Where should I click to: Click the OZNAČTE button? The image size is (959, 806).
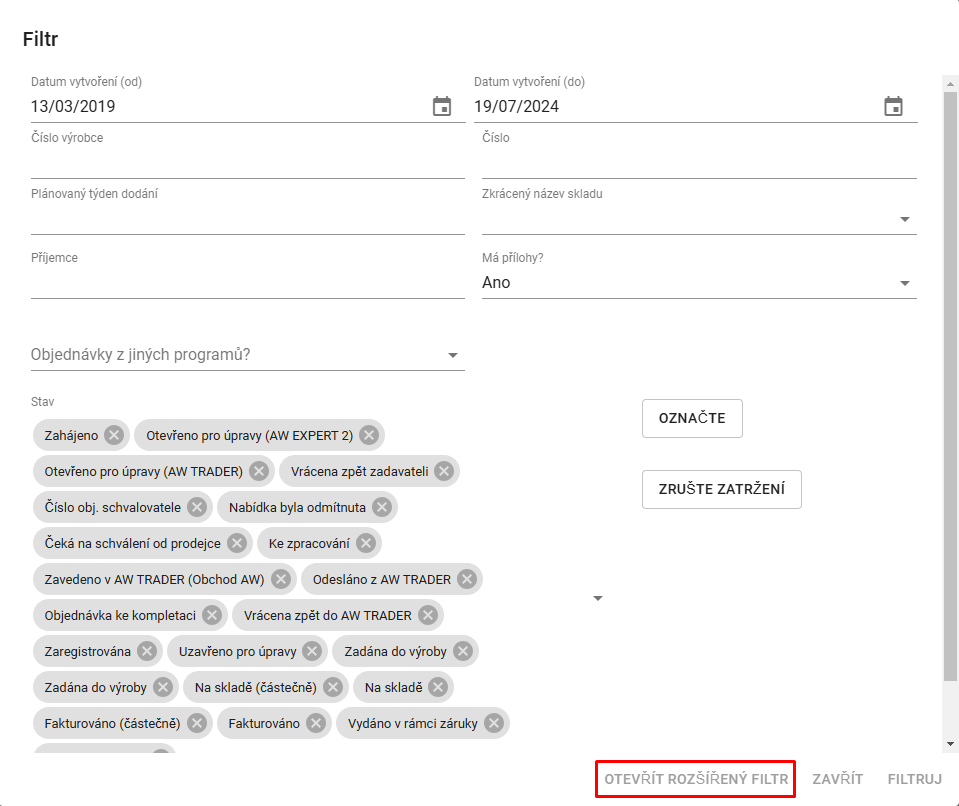(692, 418)
